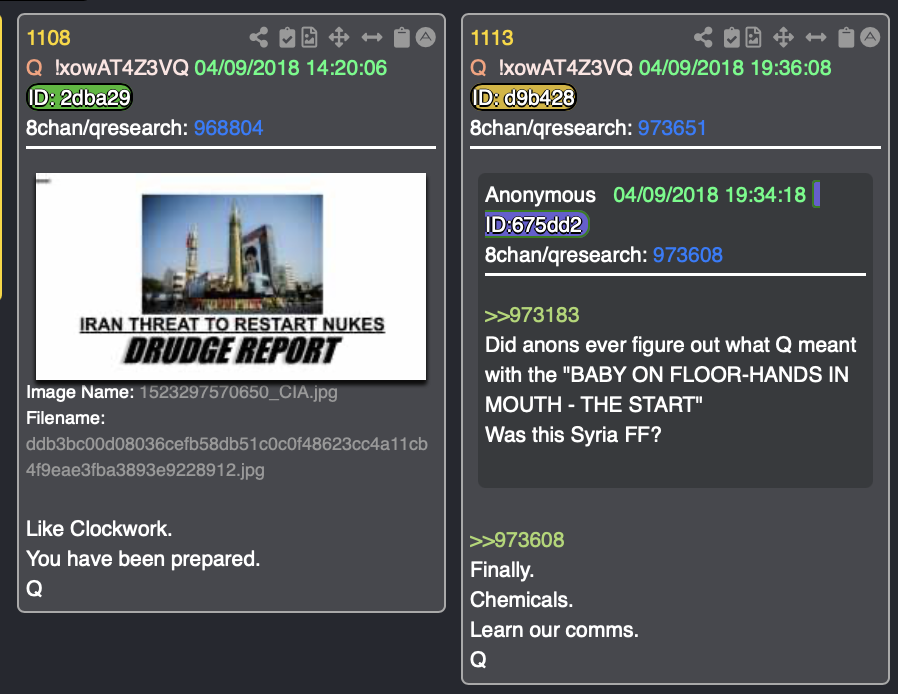Click horizontal resize arrows on post 1113
Screen dimensions: 898x694
816,38
